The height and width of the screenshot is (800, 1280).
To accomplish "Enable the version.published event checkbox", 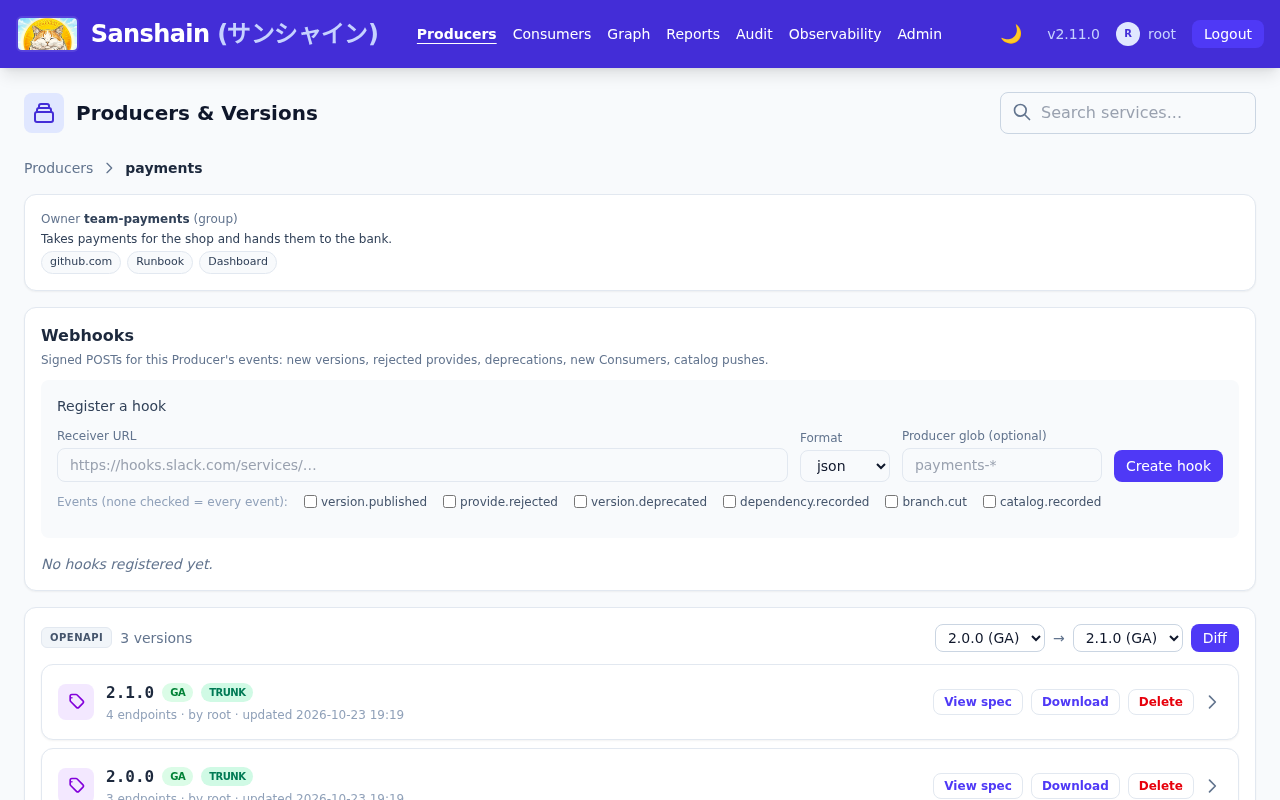I will click(x=310, y=502).
